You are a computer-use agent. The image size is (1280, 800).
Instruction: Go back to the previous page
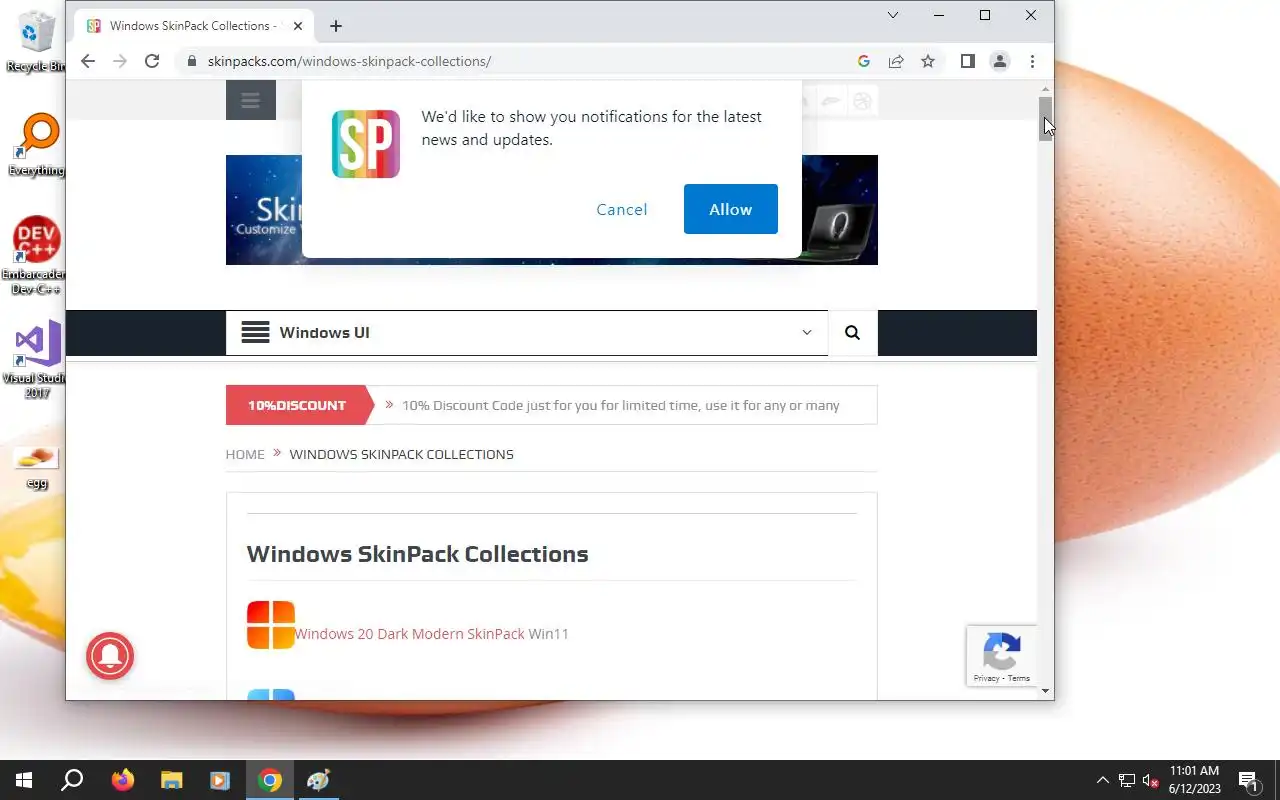click(88, 61)
